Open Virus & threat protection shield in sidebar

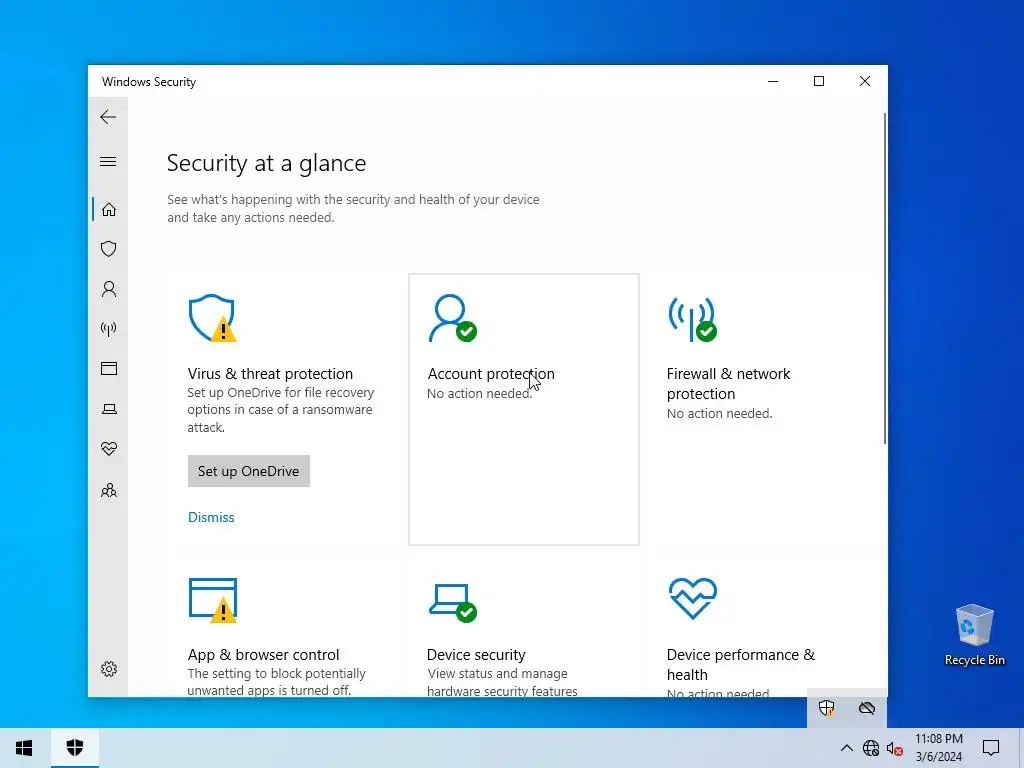click(108, 249)
